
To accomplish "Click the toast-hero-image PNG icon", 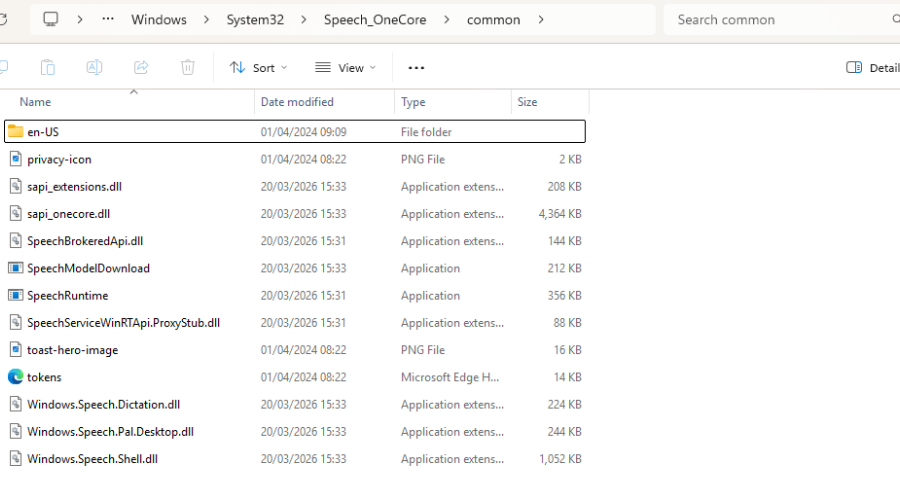I will pos(15,350).
